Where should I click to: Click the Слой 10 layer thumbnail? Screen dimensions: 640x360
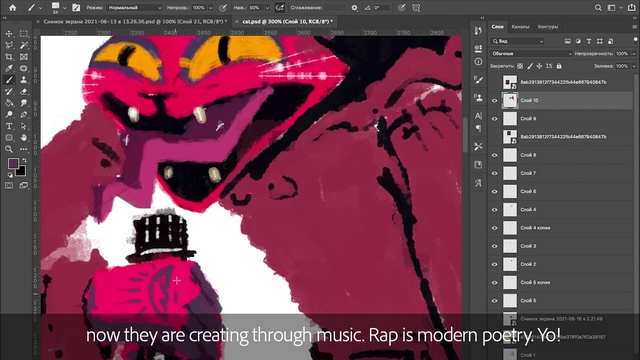coord(510,100)
